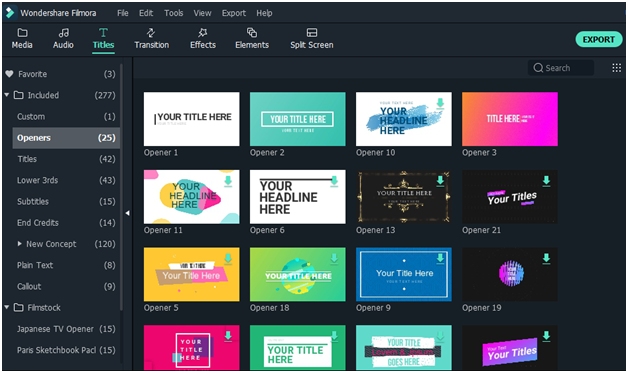Select the End Credits category
The width and height of the screenshot is (628, 373).
[x=66, y=223]
